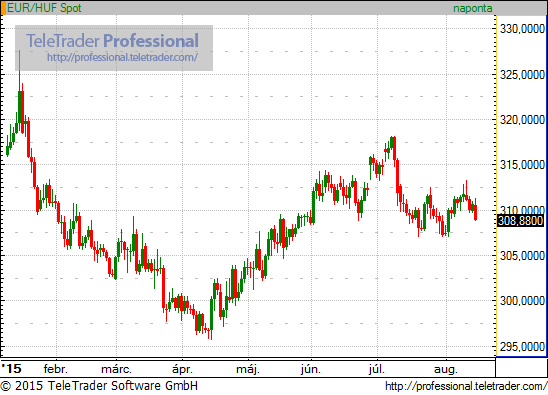
Task: Select the ápr. month marker
Action: (182, 369)
